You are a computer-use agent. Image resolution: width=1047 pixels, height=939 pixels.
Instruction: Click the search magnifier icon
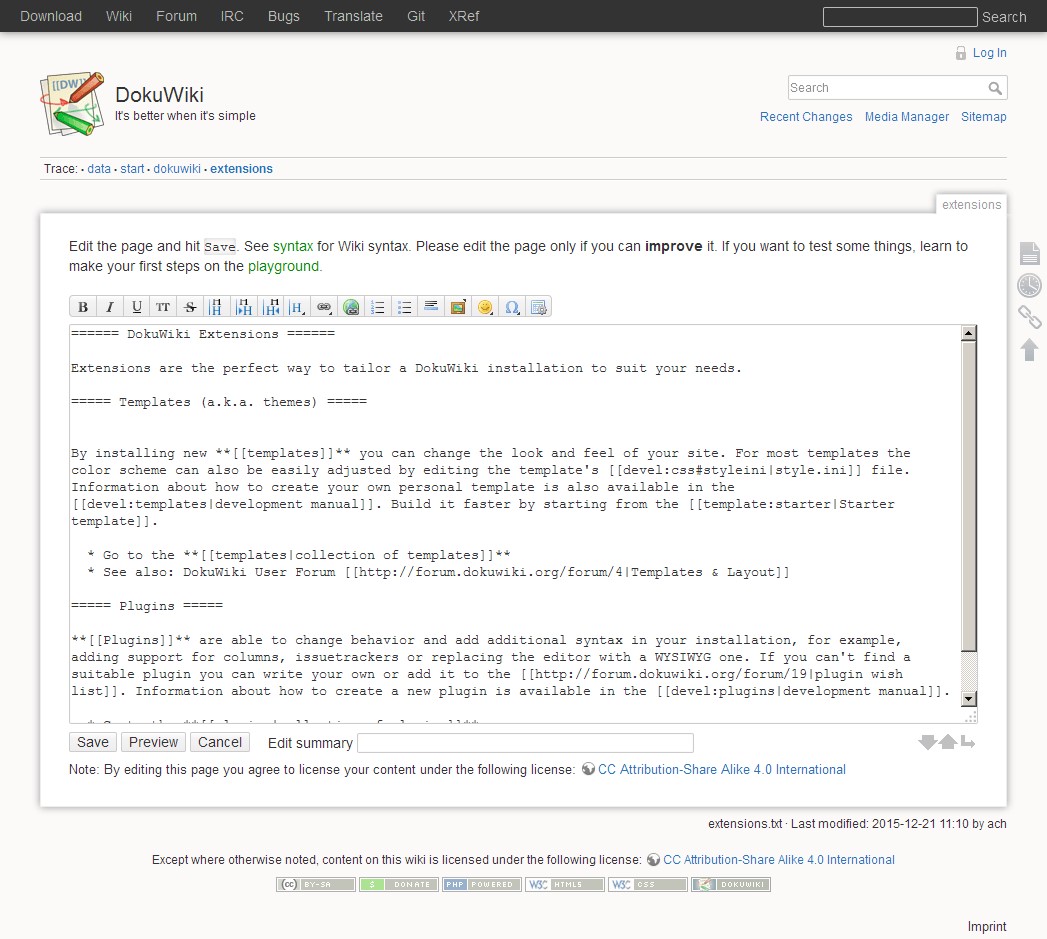point(995,87)
